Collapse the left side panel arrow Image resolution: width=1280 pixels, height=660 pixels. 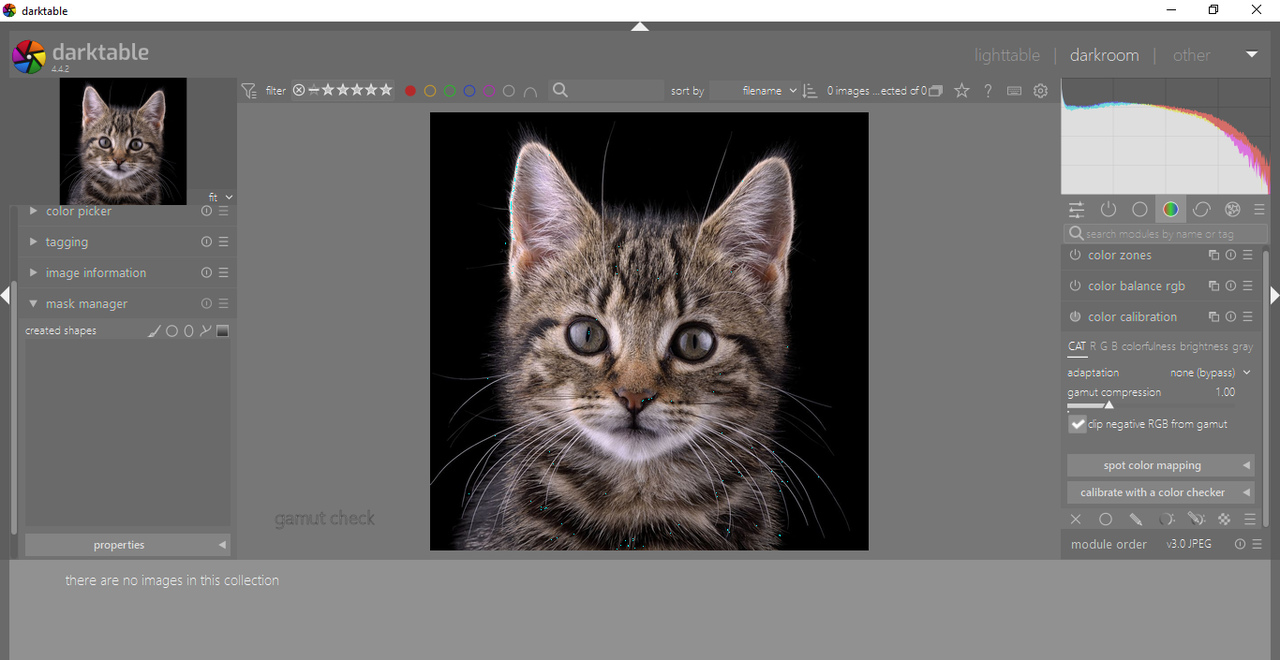6,296
